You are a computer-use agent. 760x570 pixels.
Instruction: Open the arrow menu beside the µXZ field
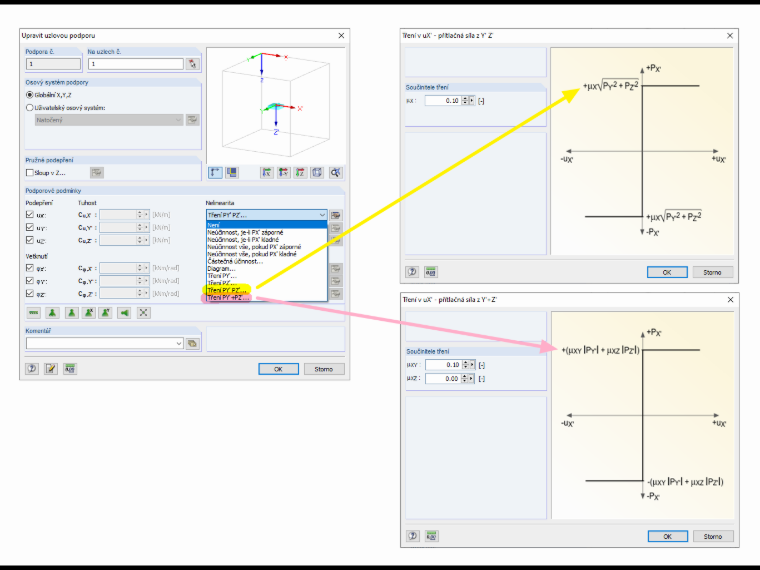(472, 379)
